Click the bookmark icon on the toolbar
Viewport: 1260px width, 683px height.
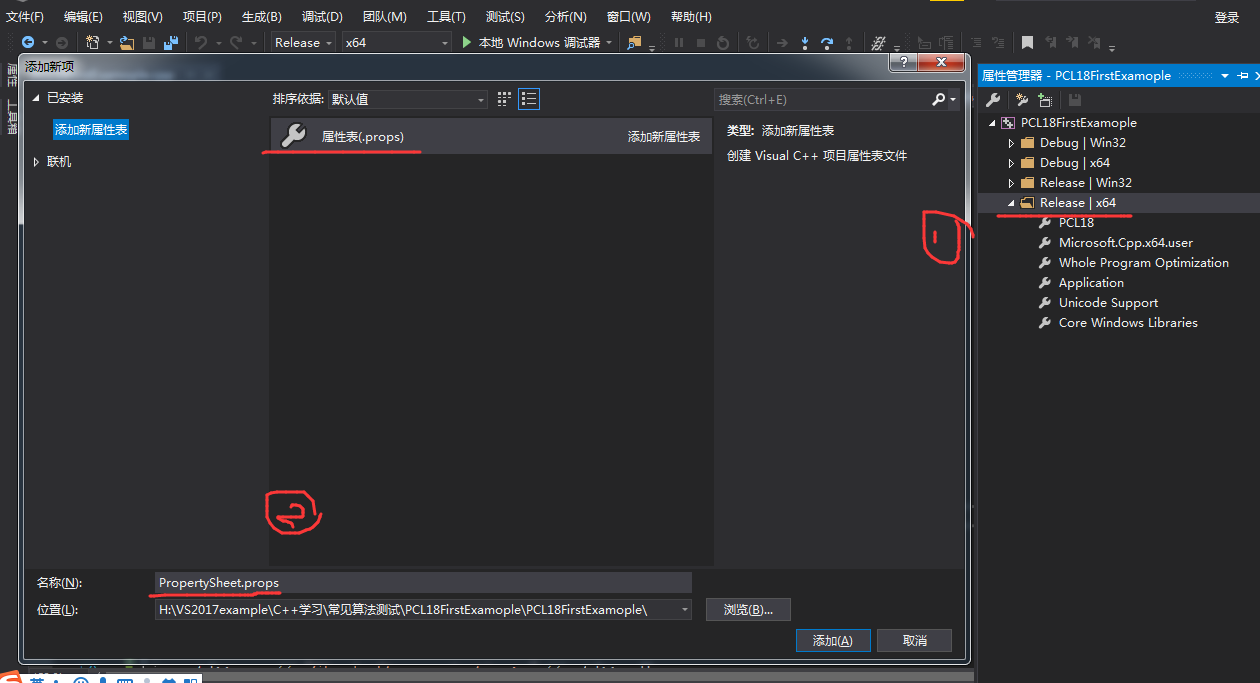(x=1027, y=42)
